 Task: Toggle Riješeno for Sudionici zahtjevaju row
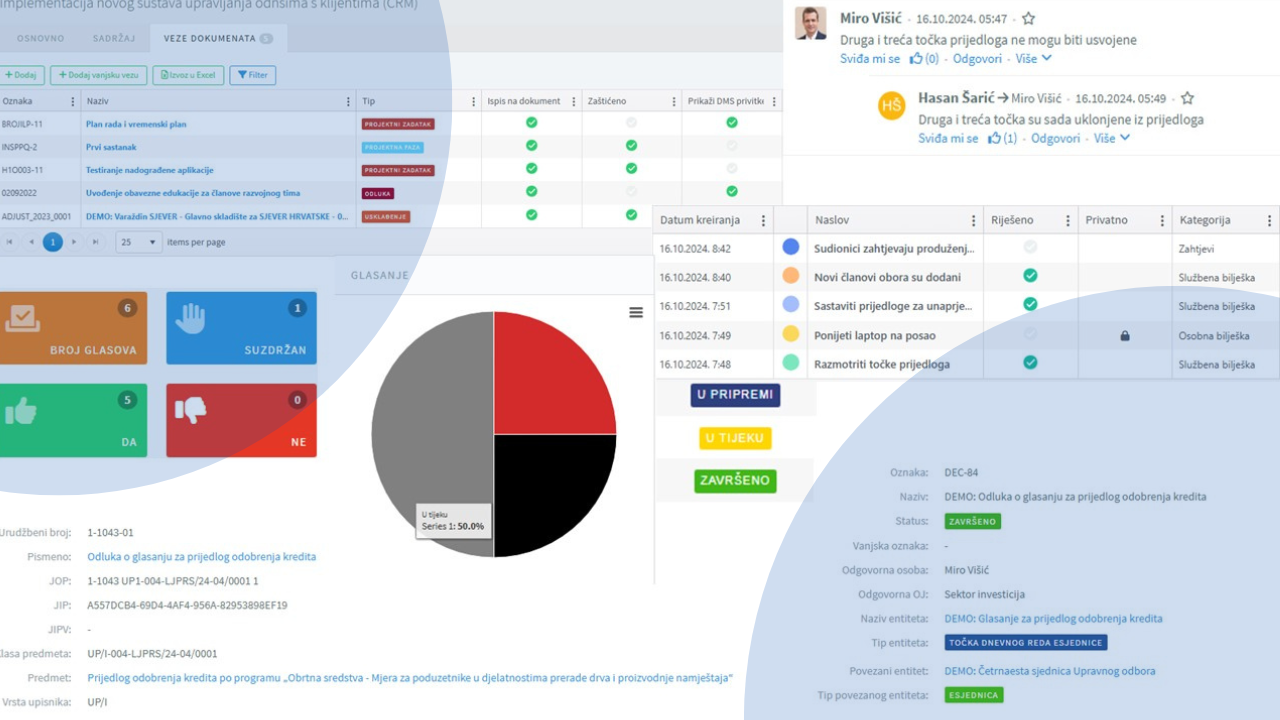pyautogui.click(x=1030, y=247)
